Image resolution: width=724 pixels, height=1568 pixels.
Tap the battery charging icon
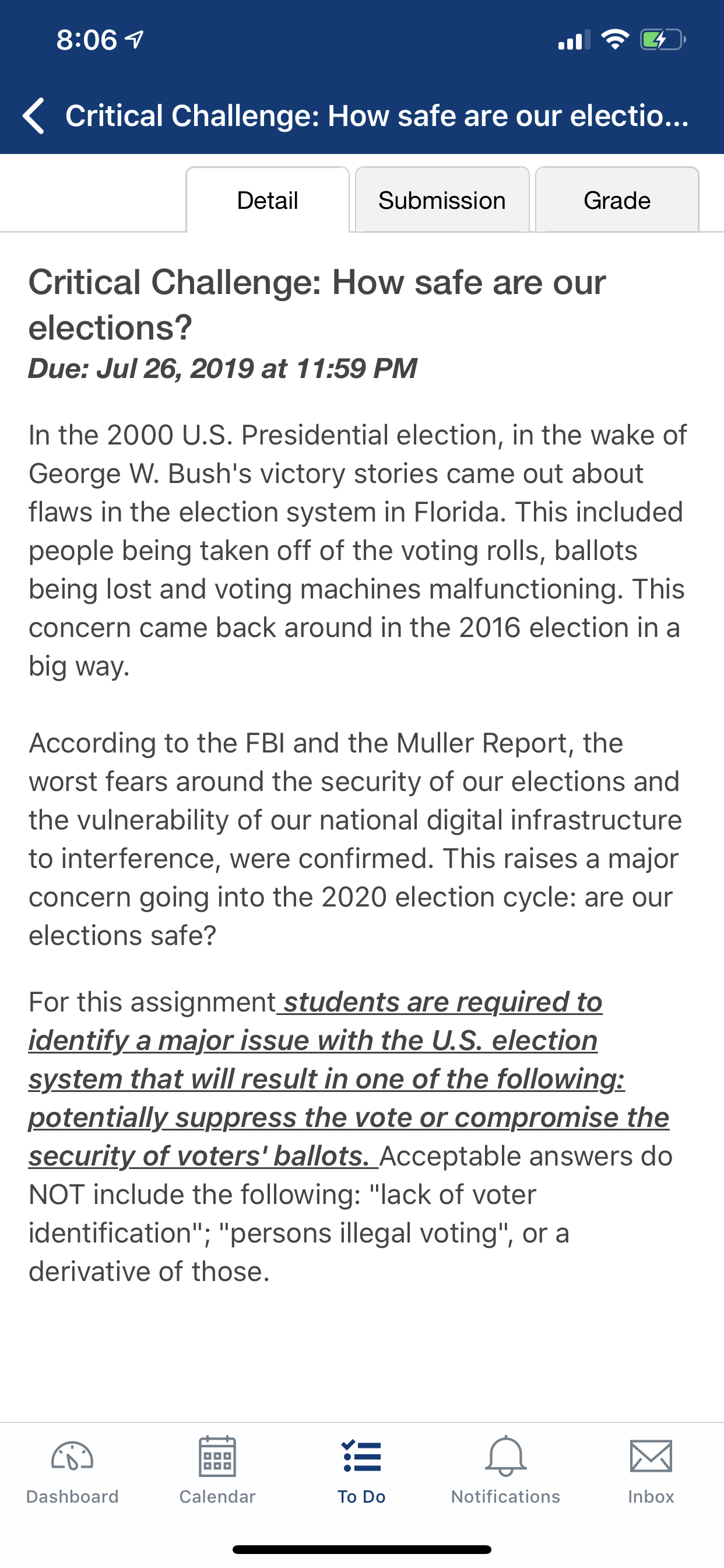pos(663,40)
